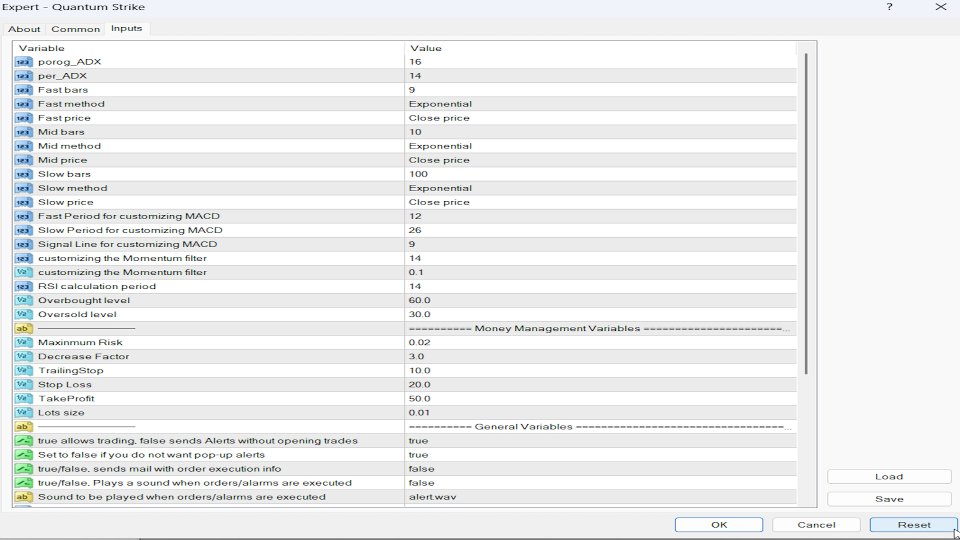Click the icon beside Slow bars
960x540 pixels.
tap(23, 174)
